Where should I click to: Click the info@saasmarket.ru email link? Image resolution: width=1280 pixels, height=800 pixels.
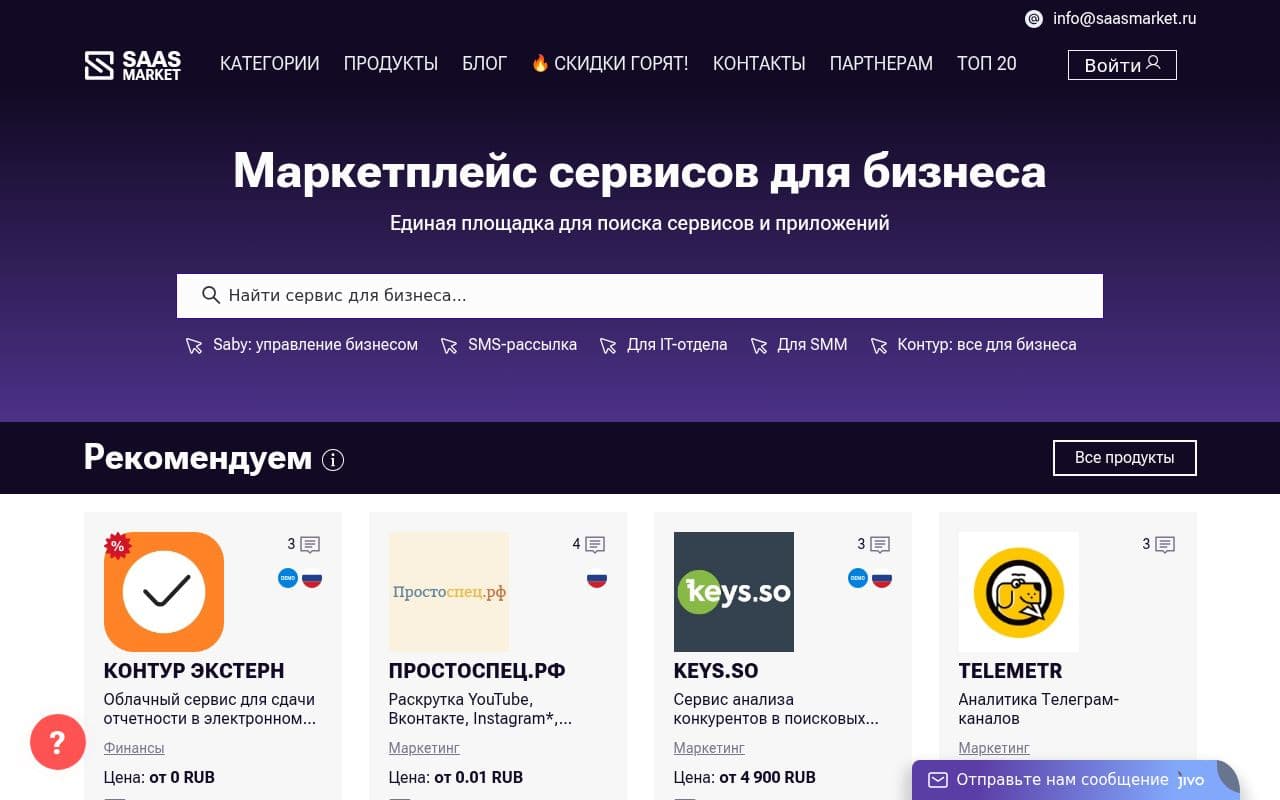click(x=1124, y=18)
